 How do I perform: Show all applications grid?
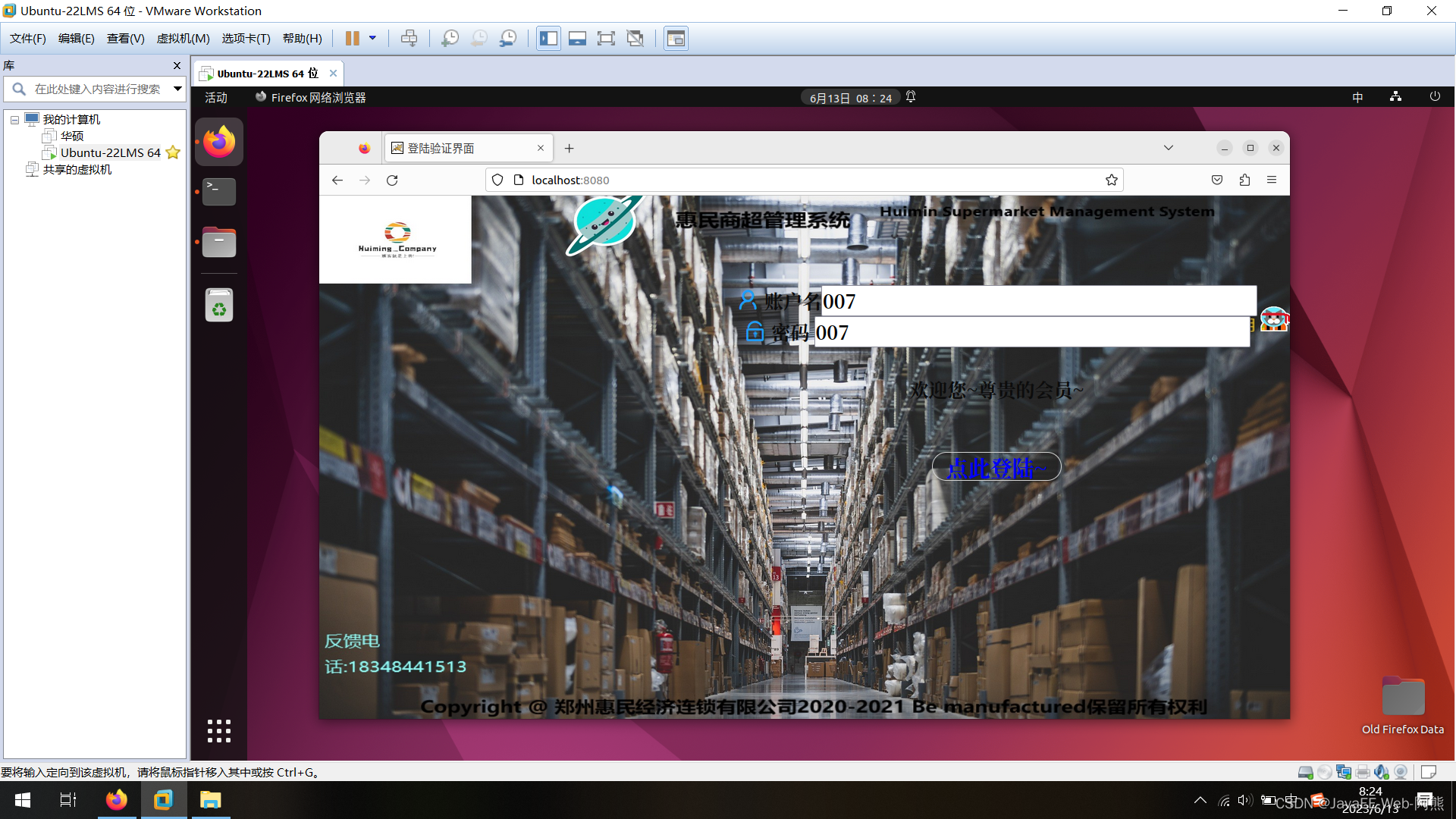coord(219,731)
